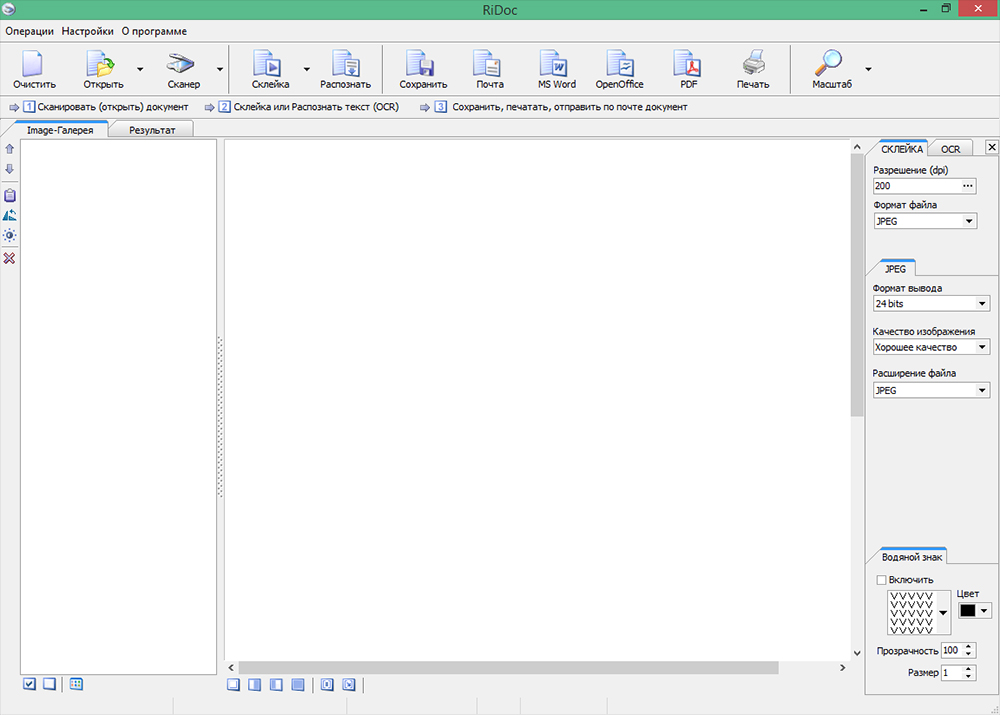Click the Очистить (clear) toolbar icon
The image size is (1000, 715).
(x=34, y=66)
